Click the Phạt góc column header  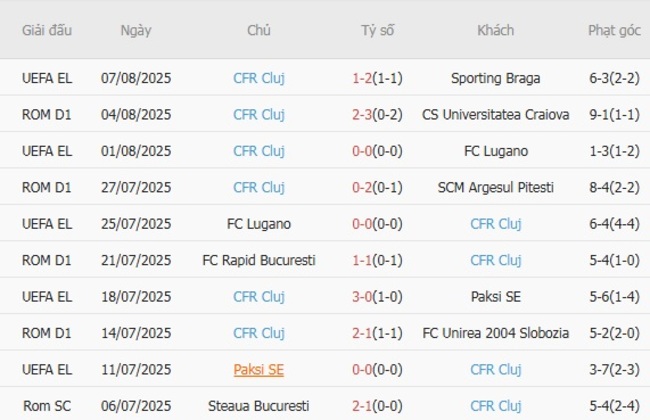point(614,30)
